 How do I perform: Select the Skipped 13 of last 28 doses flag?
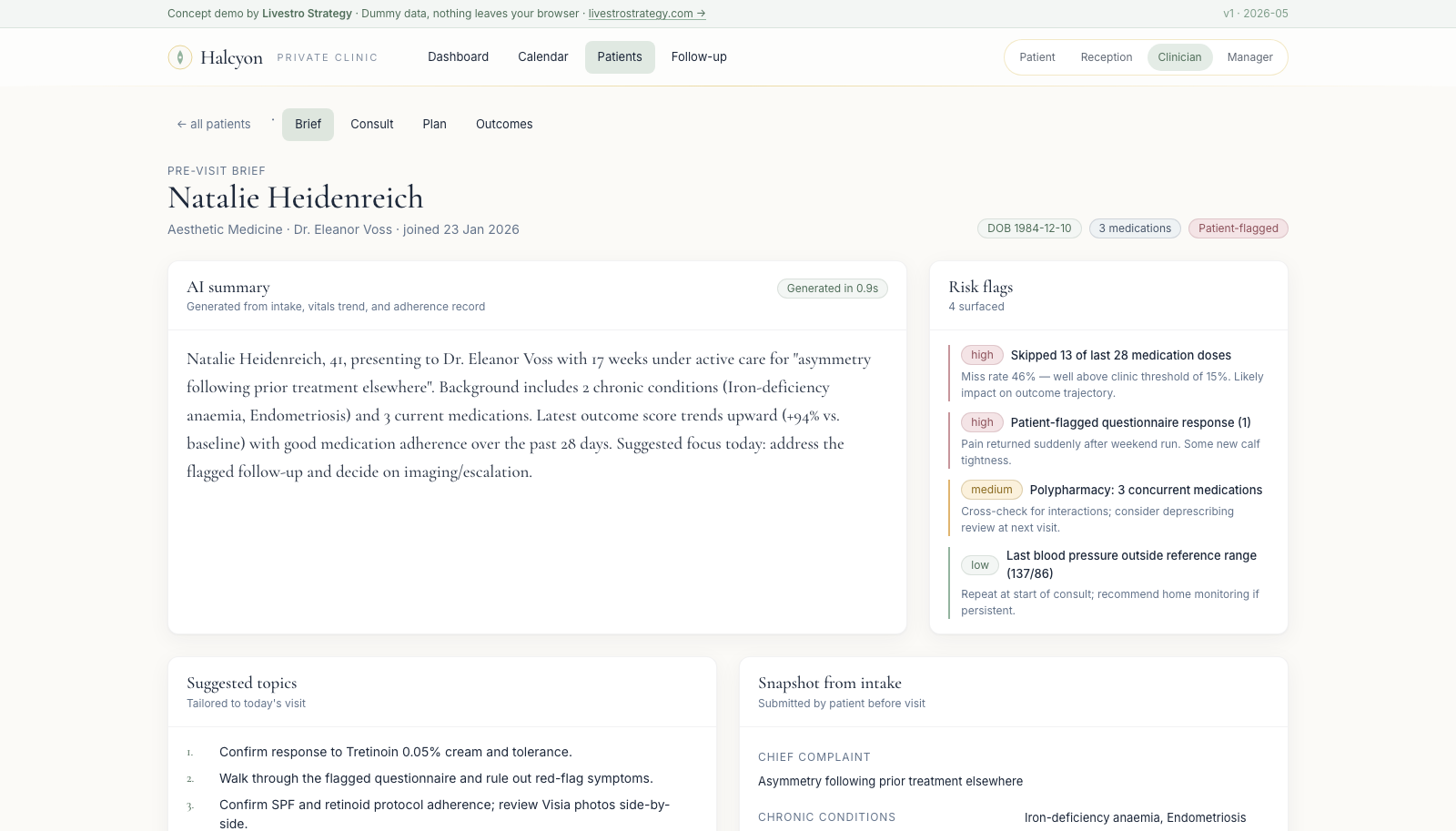[x=1108, y=373]
